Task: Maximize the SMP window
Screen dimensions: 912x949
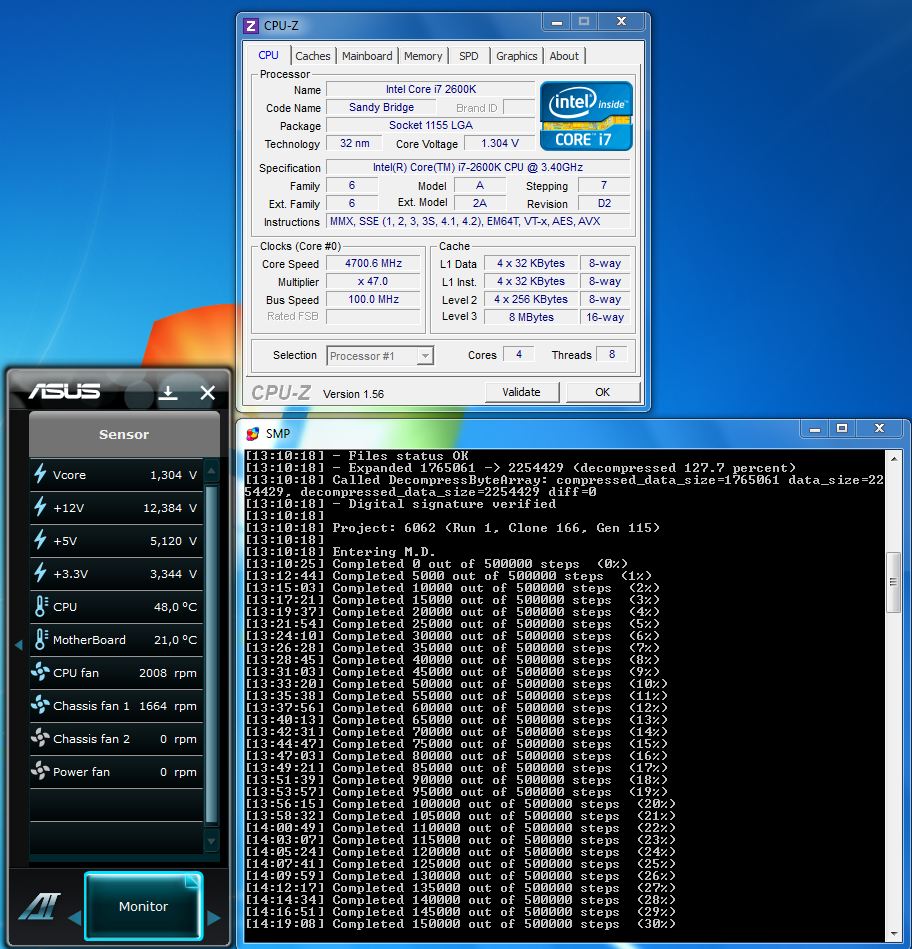Action: point(841,429)
